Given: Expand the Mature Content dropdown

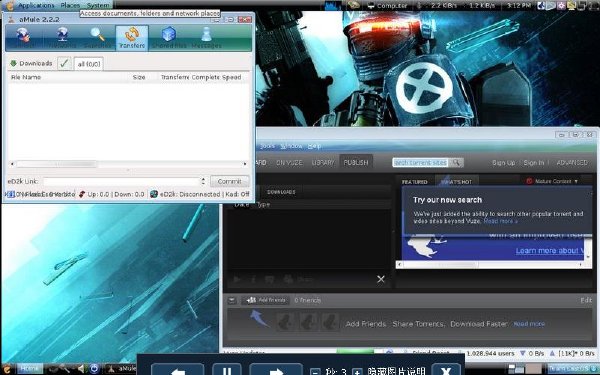Looking at the screenshot, I should coord(552,181).
